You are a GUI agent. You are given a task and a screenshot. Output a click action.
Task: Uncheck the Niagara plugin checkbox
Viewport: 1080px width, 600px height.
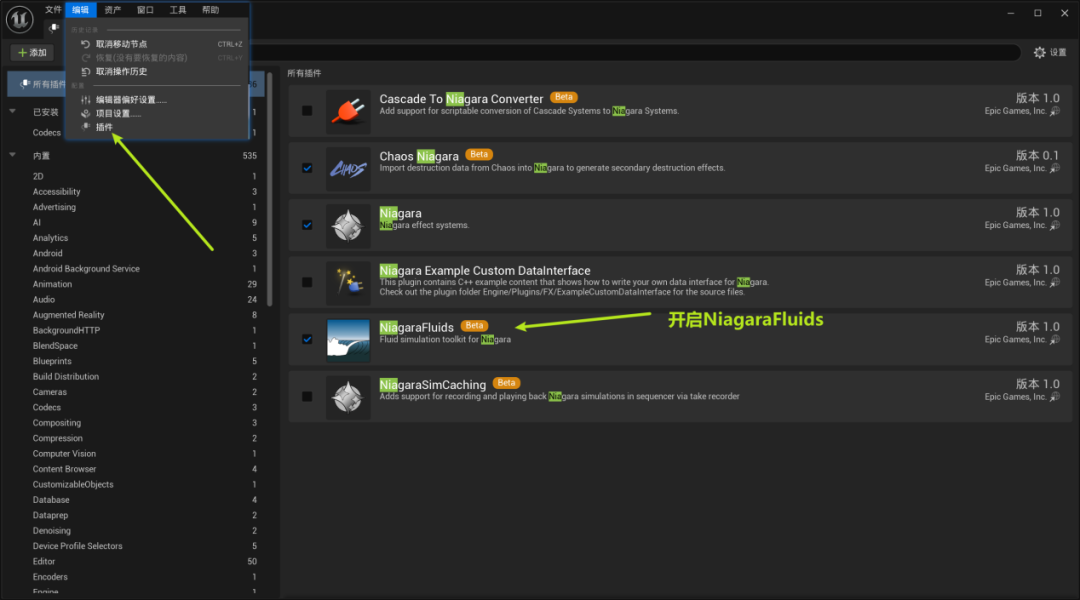click(307, 225)
